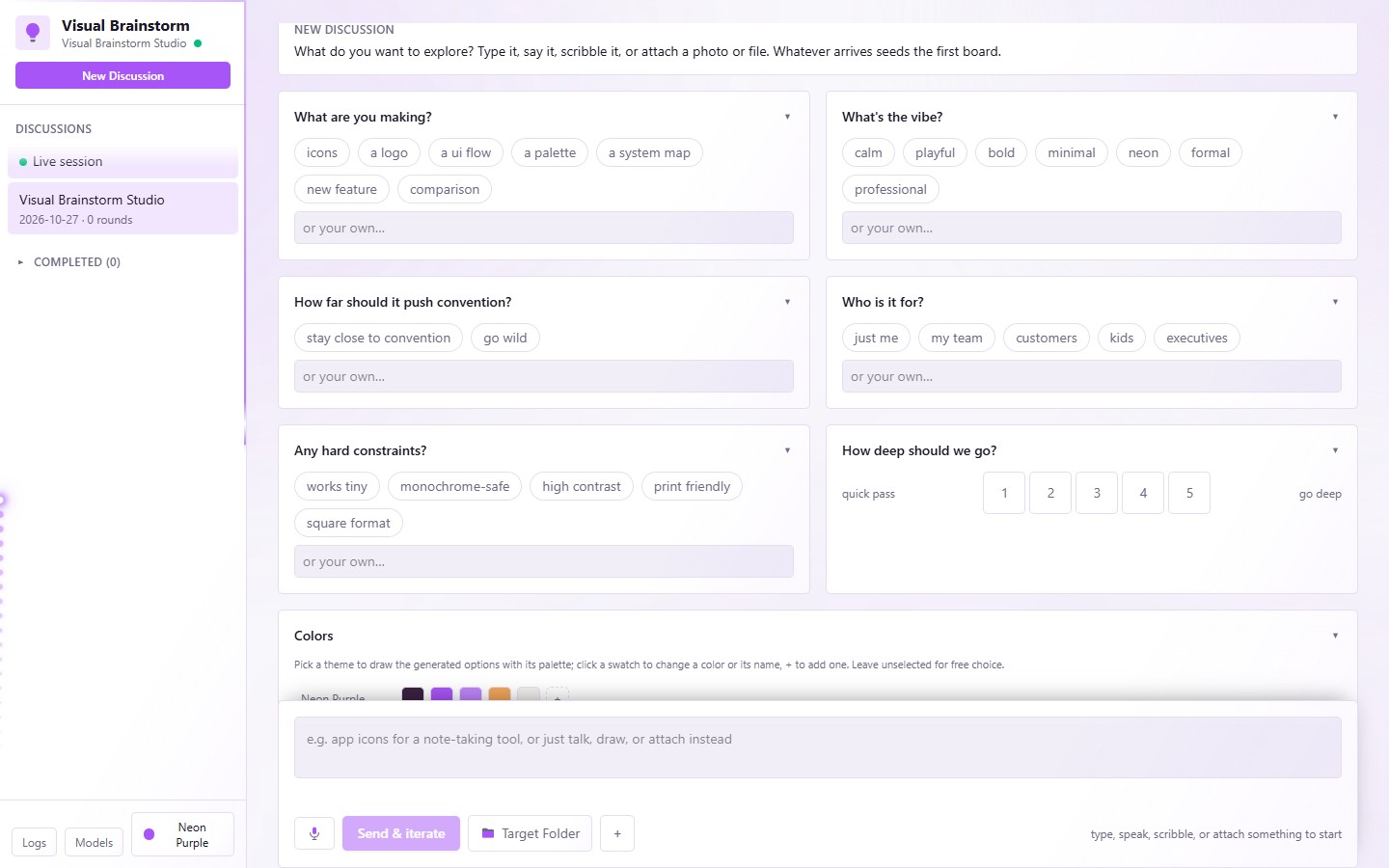
Task: Collapse the Colors section
Action: click(1335, 636)
